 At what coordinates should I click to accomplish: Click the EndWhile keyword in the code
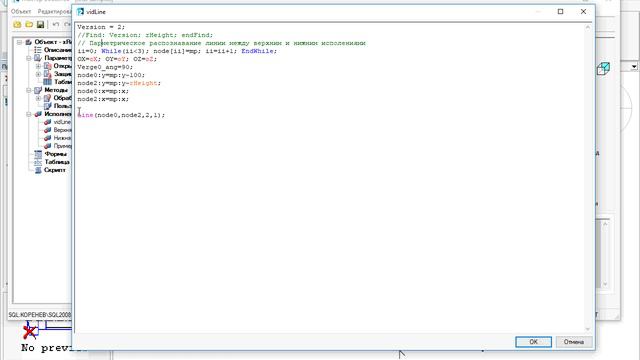(x=257, y=51)
